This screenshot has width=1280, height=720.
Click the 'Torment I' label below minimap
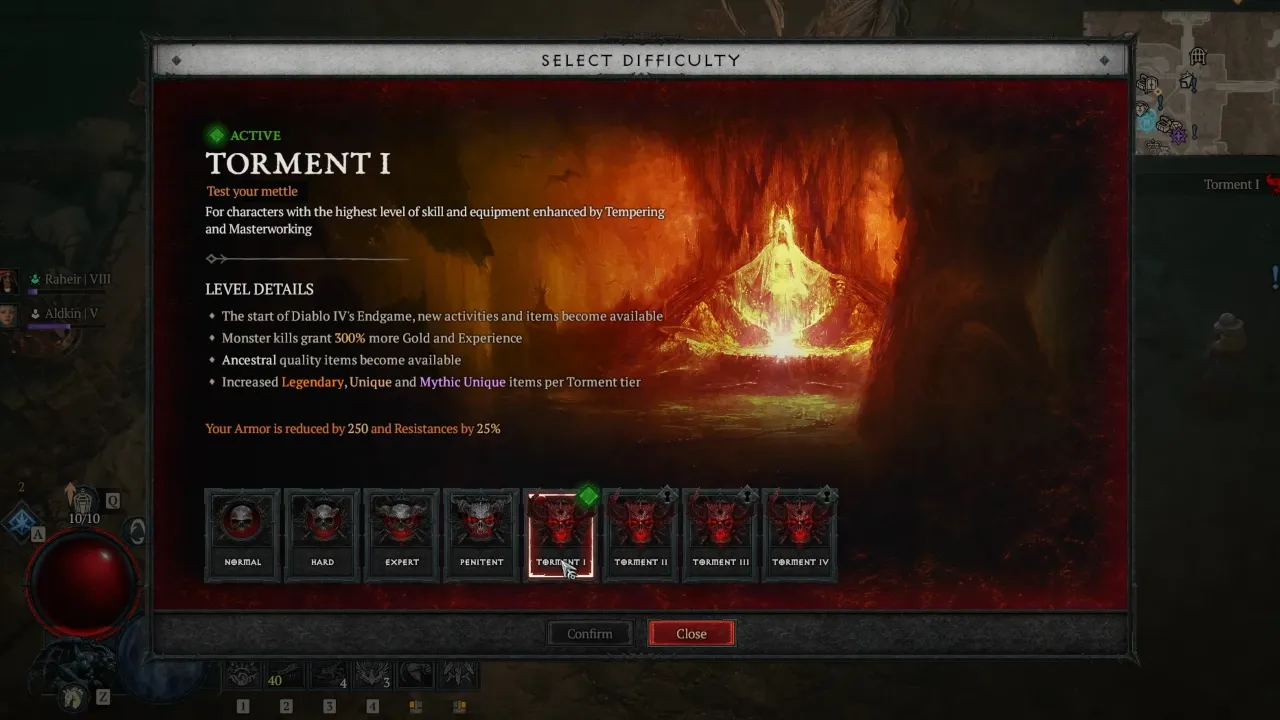(x=1231, y=184)
